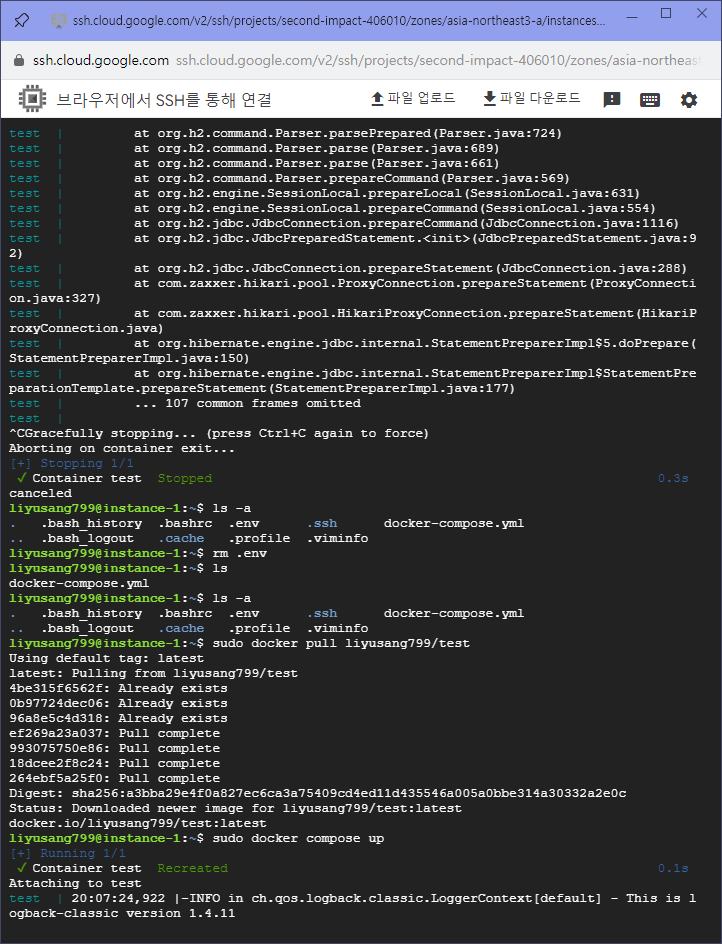722x944 pixels.
Task: Click the Parser.parsePrepared stack trace line
Action: pos(347,134)
